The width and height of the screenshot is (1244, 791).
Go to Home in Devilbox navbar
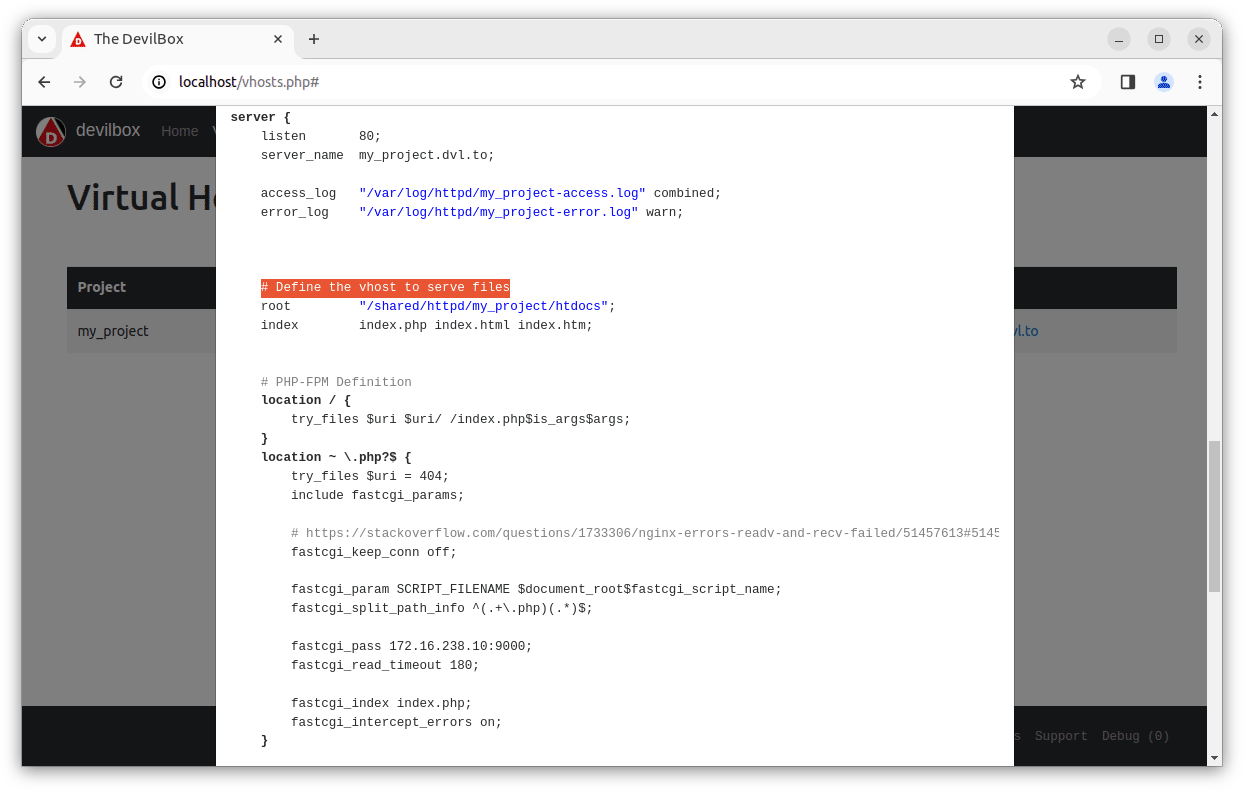click(x=180, y=131)
